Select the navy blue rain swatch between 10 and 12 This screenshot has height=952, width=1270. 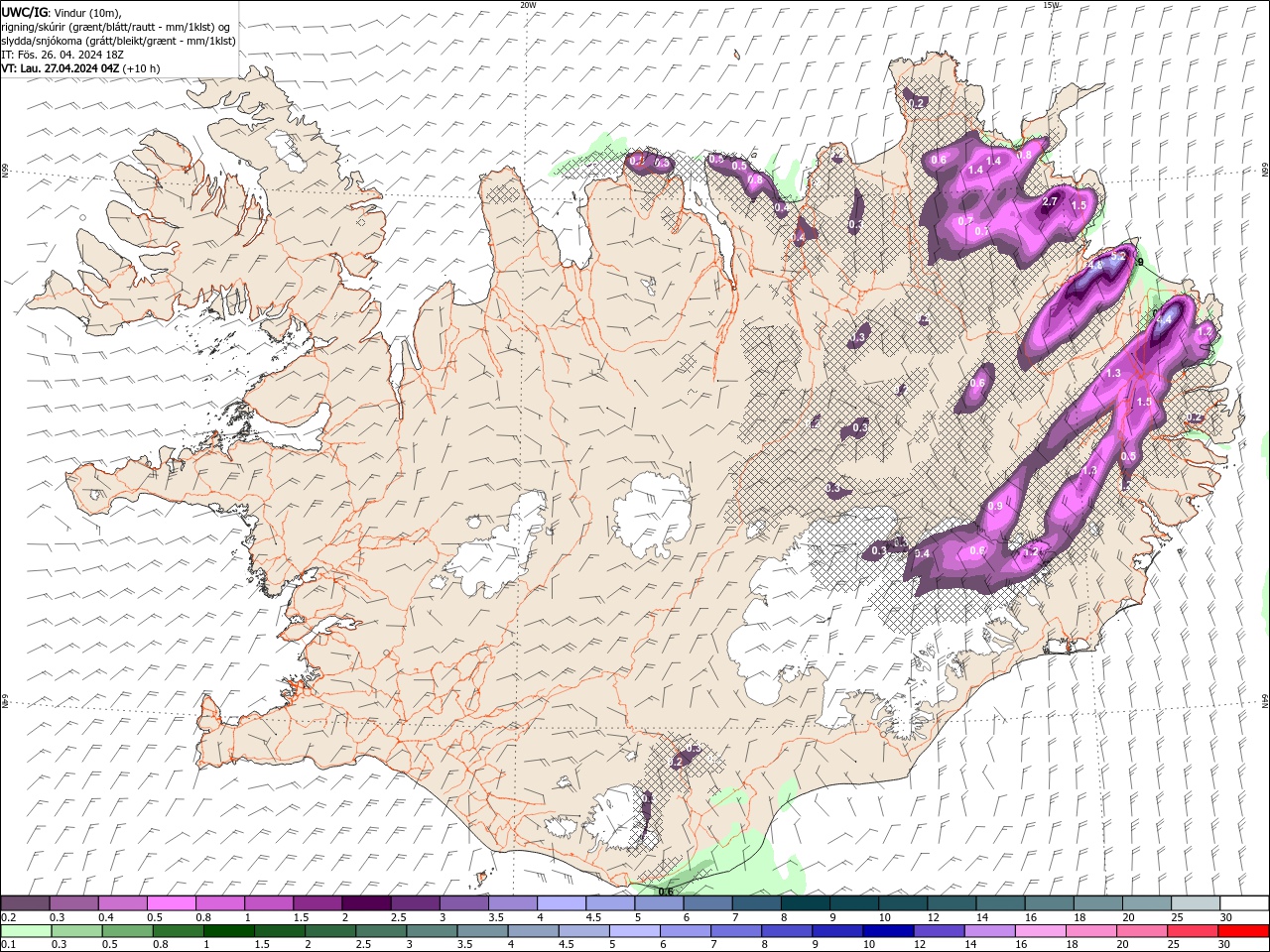point(888,931)
